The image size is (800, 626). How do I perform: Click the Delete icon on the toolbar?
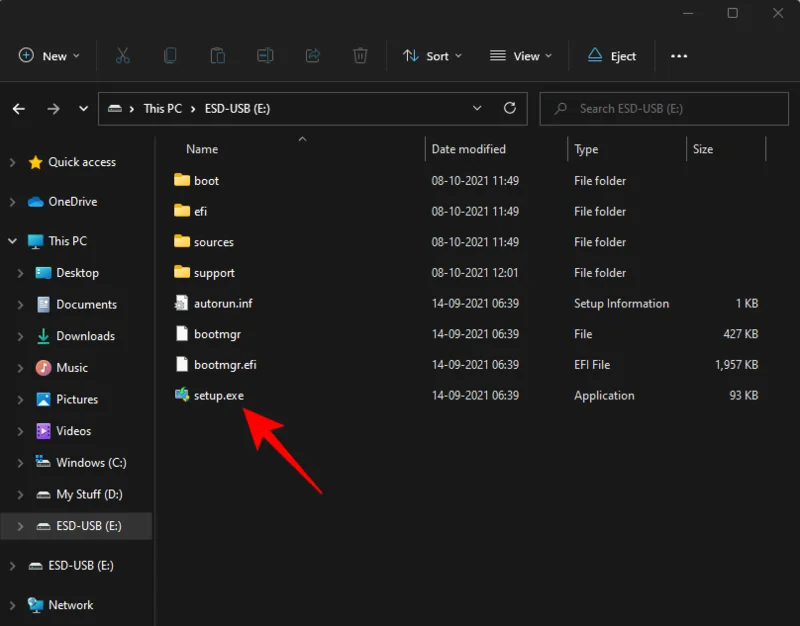[x=361, y=56]
